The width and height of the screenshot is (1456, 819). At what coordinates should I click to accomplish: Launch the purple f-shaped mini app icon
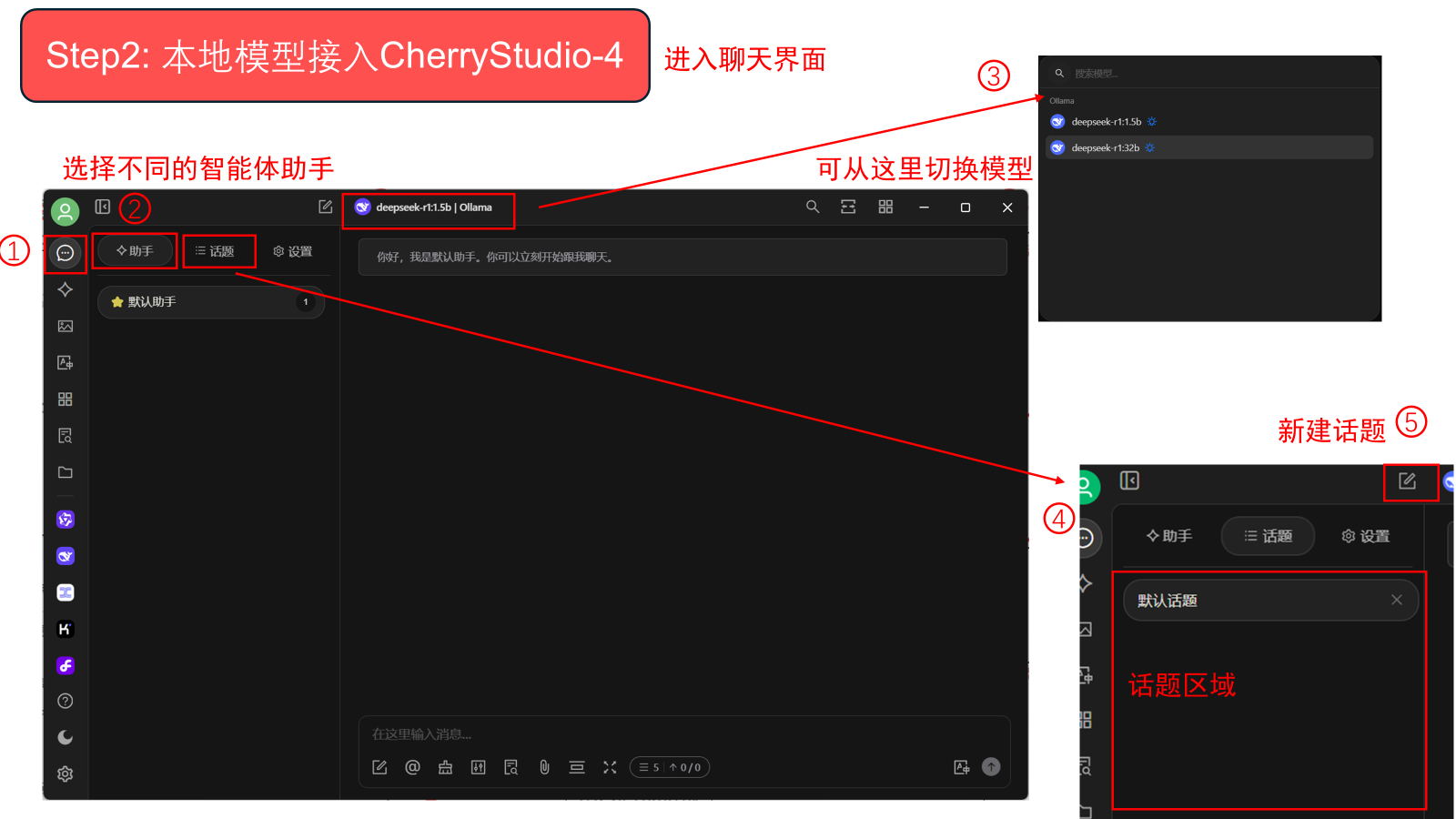tap(66, 665)
